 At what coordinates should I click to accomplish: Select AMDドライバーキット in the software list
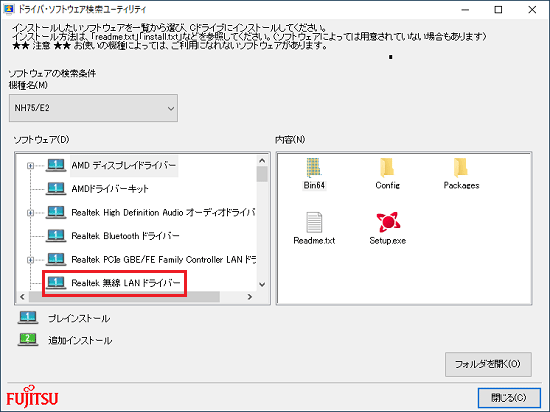(x=110, y=189)
